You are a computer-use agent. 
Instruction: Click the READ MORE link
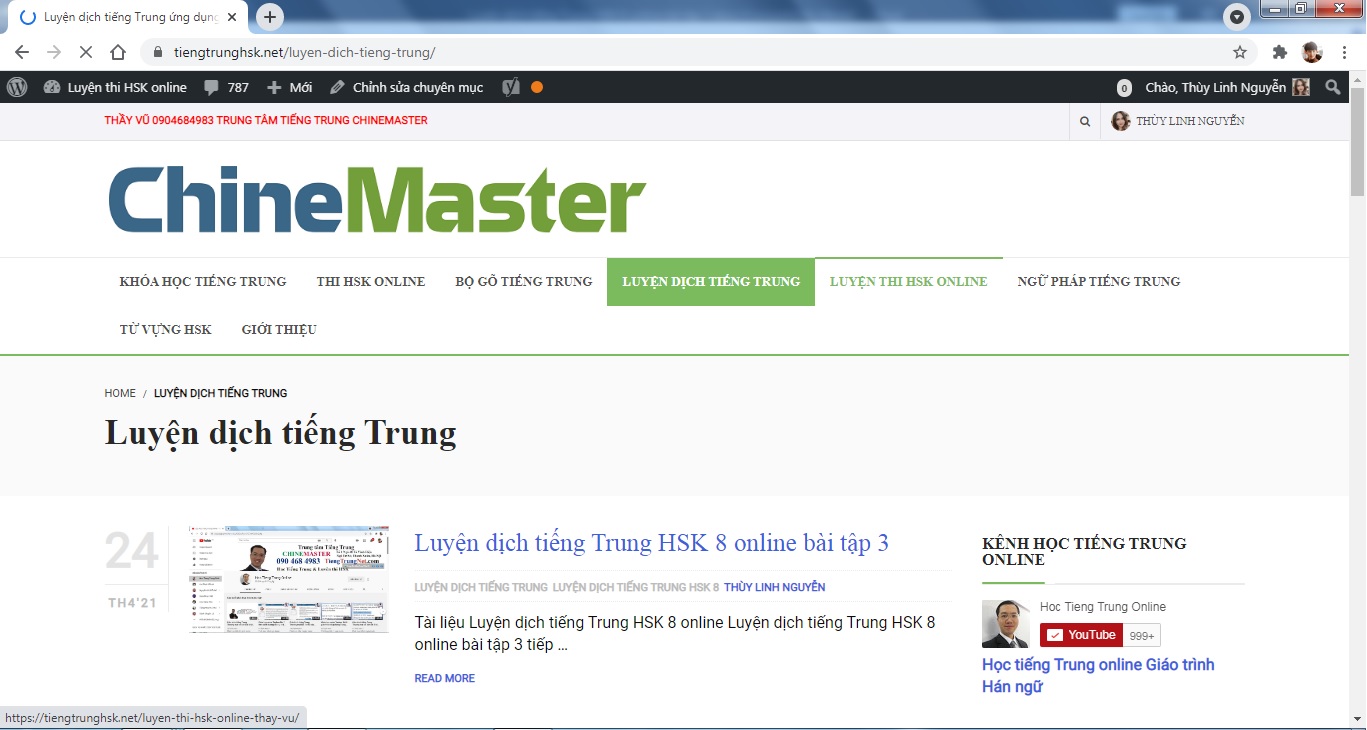point(445,678)
